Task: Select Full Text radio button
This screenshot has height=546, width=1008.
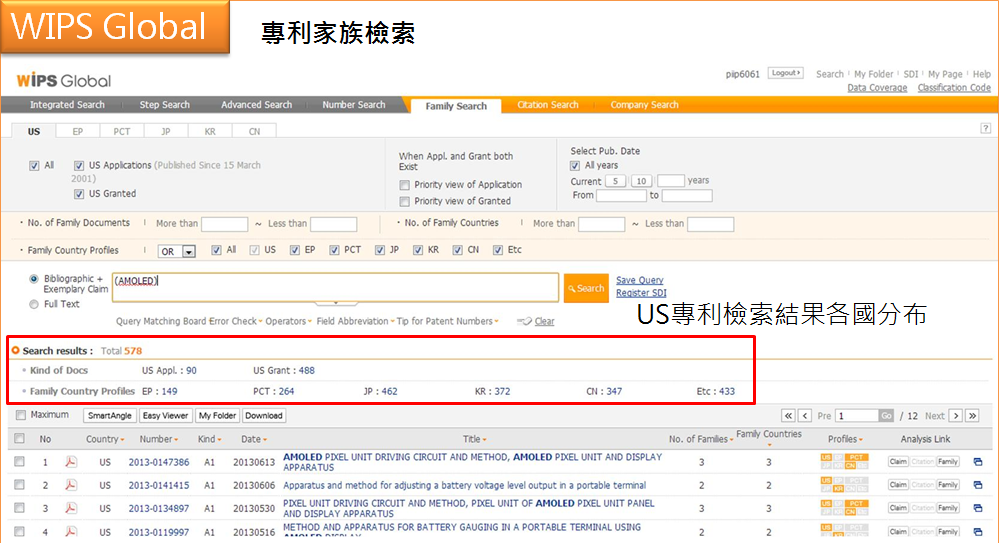Action: pos(34,305)
